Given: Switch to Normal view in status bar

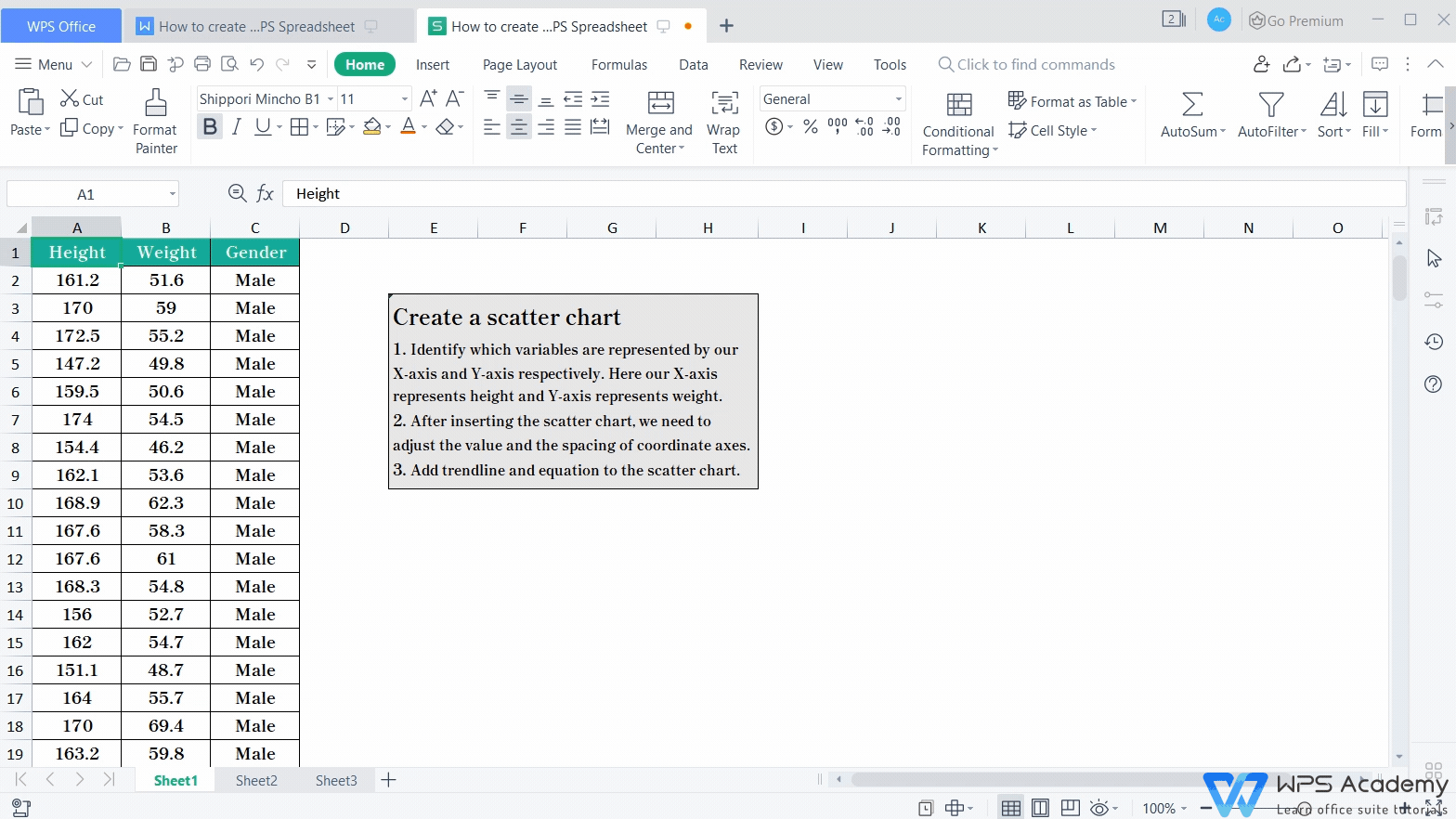Looking at the screenshot, I should point(1011,808).
